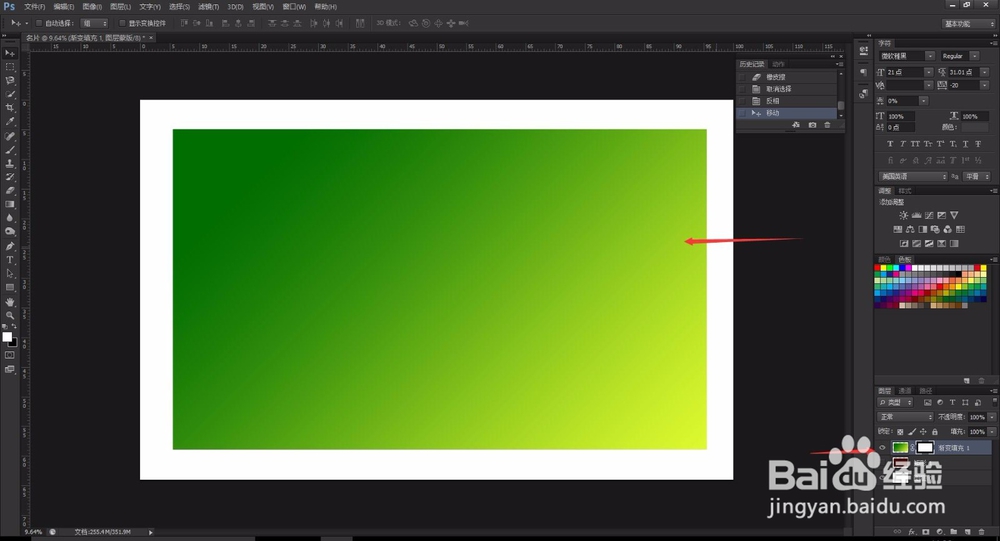Select the Move tool in the toolbox

[x=10, y=53]
